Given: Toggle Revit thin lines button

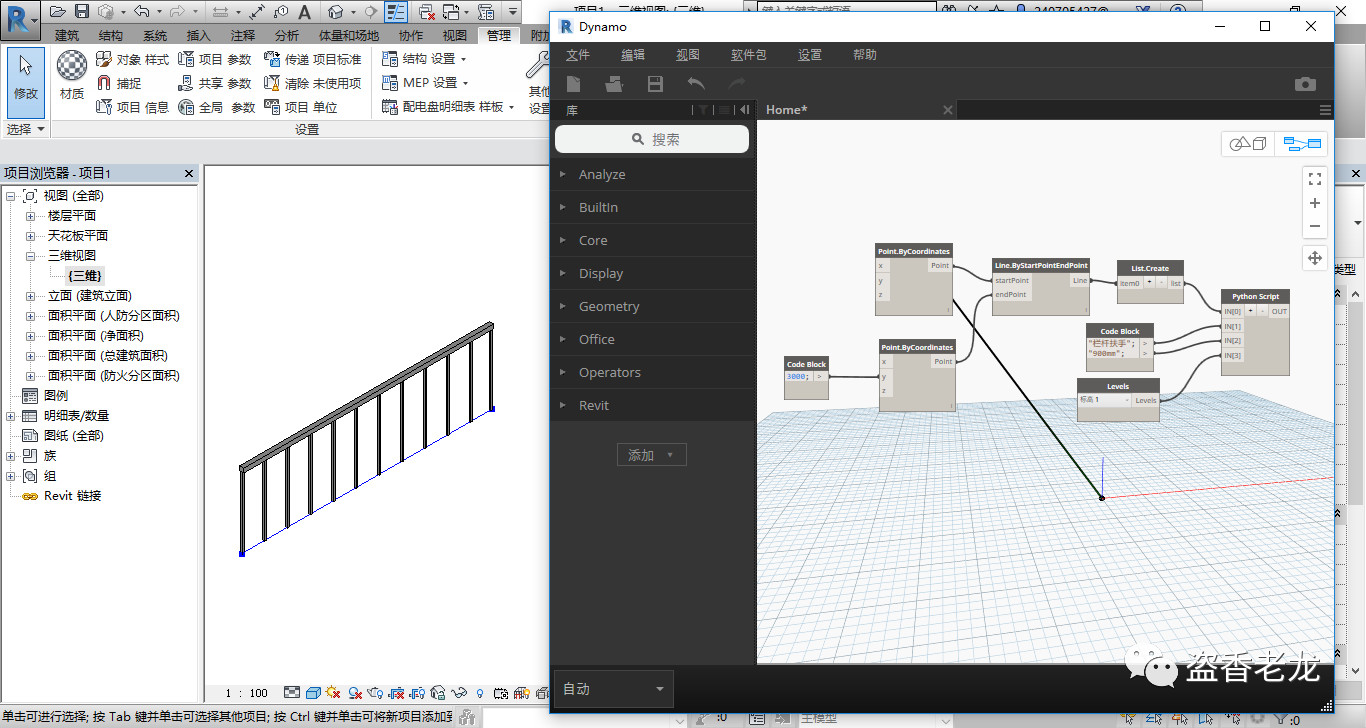Looking at the screenshot, I should (396, 12).
